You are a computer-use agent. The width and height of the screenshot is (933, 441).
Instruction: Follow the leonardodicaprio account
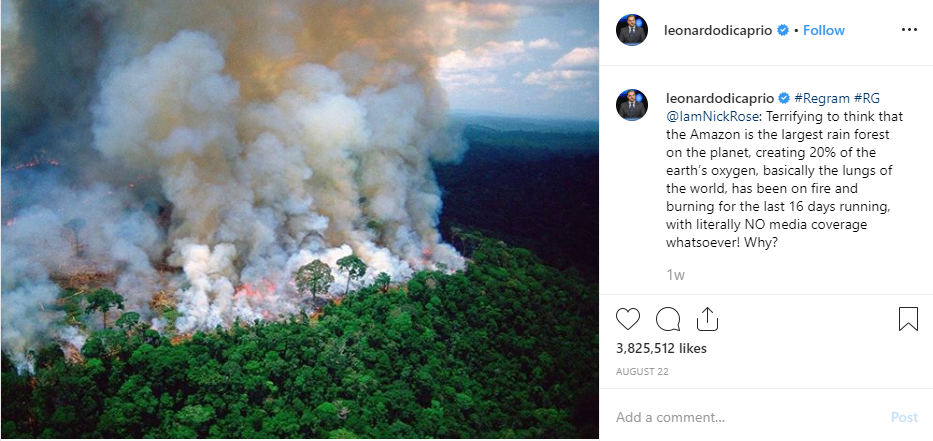tap(824, 30)
